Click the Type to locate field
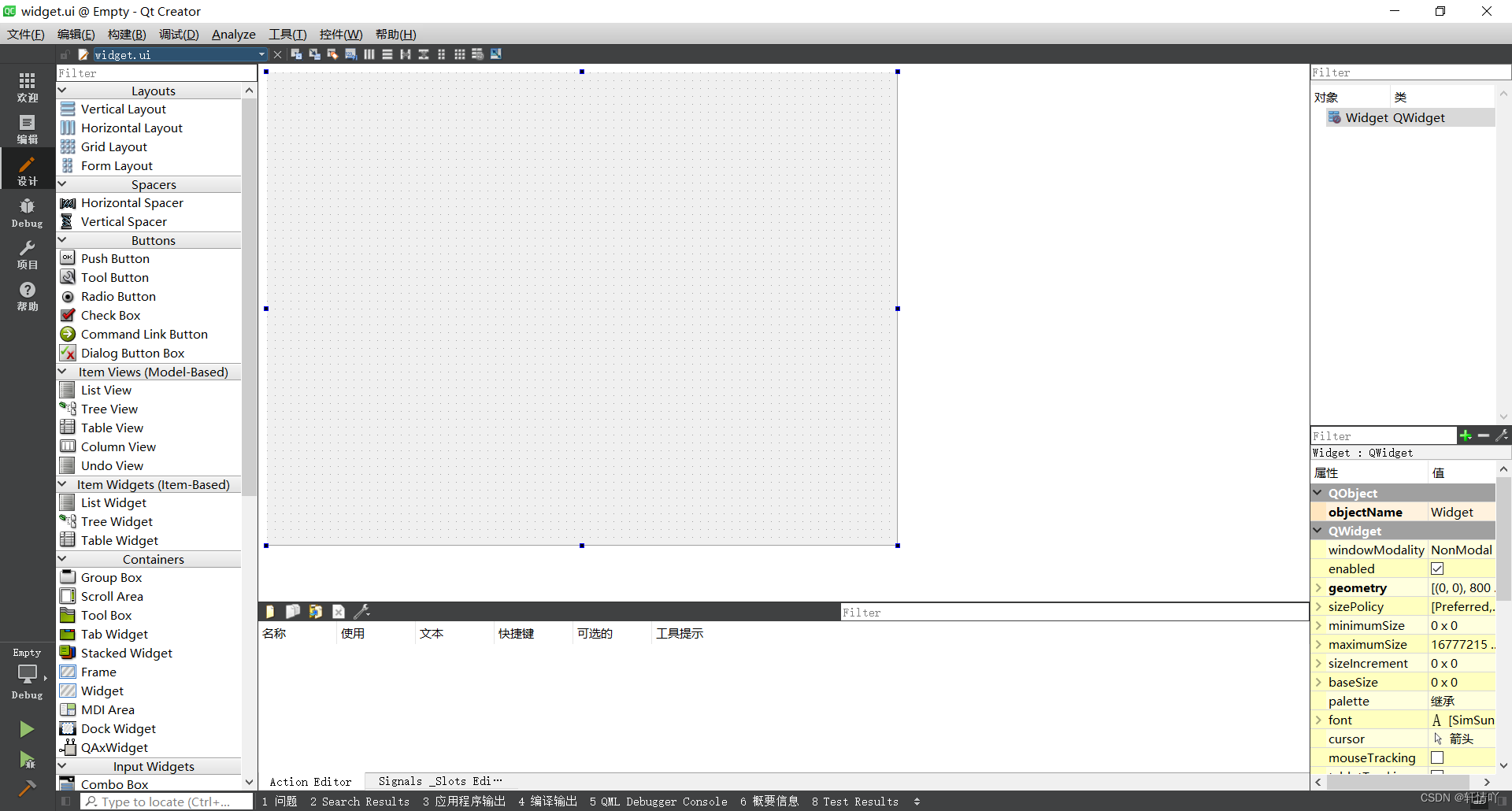This screenshot has width=1512, height=811. coord(166,802)
